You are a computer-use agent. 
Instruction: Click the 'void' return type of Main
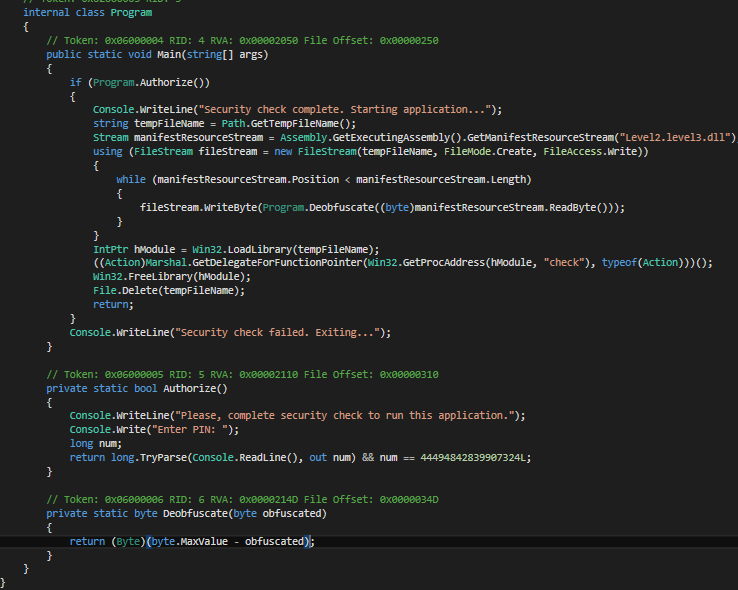[140, 55]
